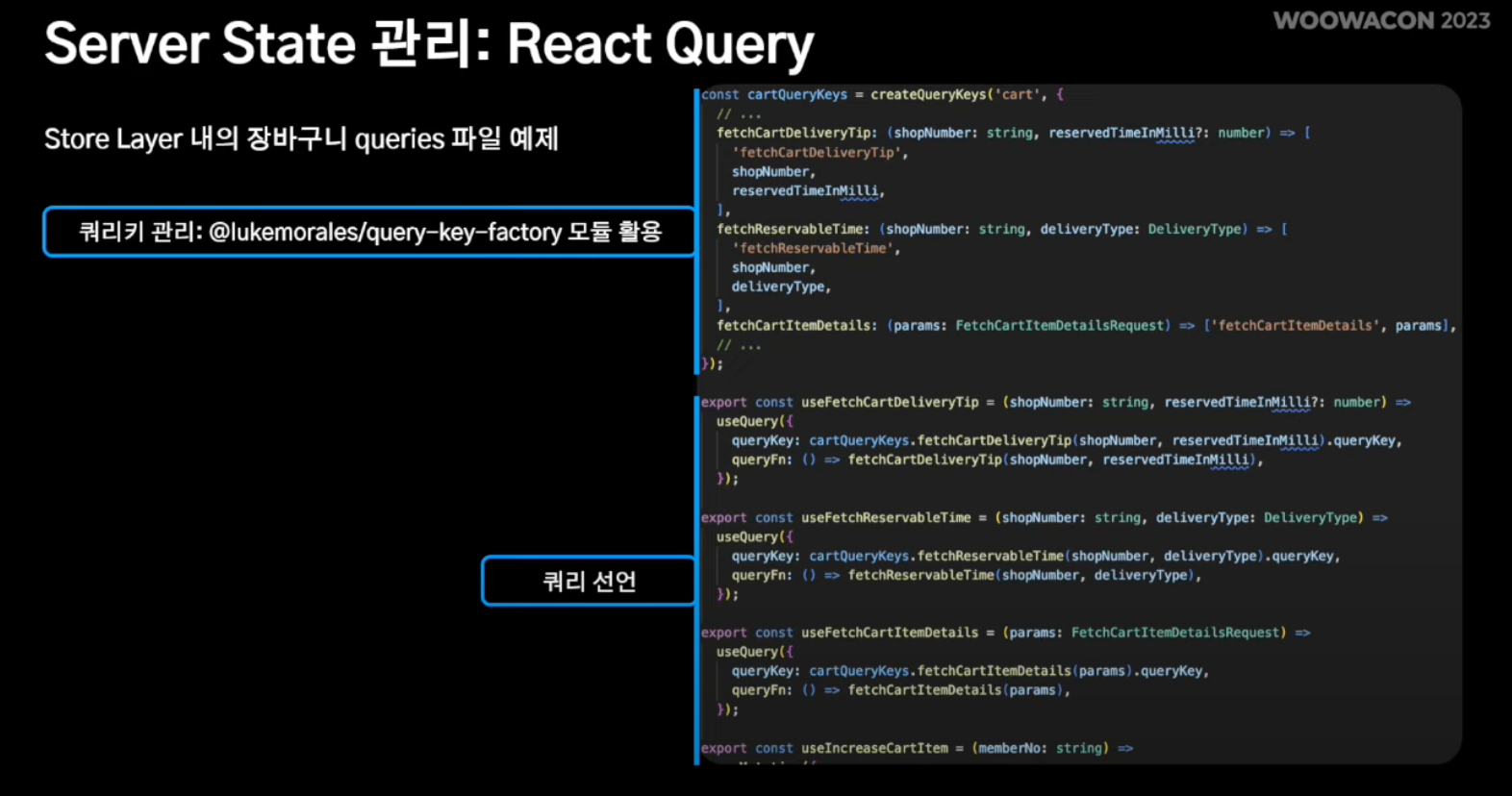This screenshot has width=1512, height=796.
Task: Select the quoted 'fetchReservableTime' string literal
Action: click(x=816, y=248)
